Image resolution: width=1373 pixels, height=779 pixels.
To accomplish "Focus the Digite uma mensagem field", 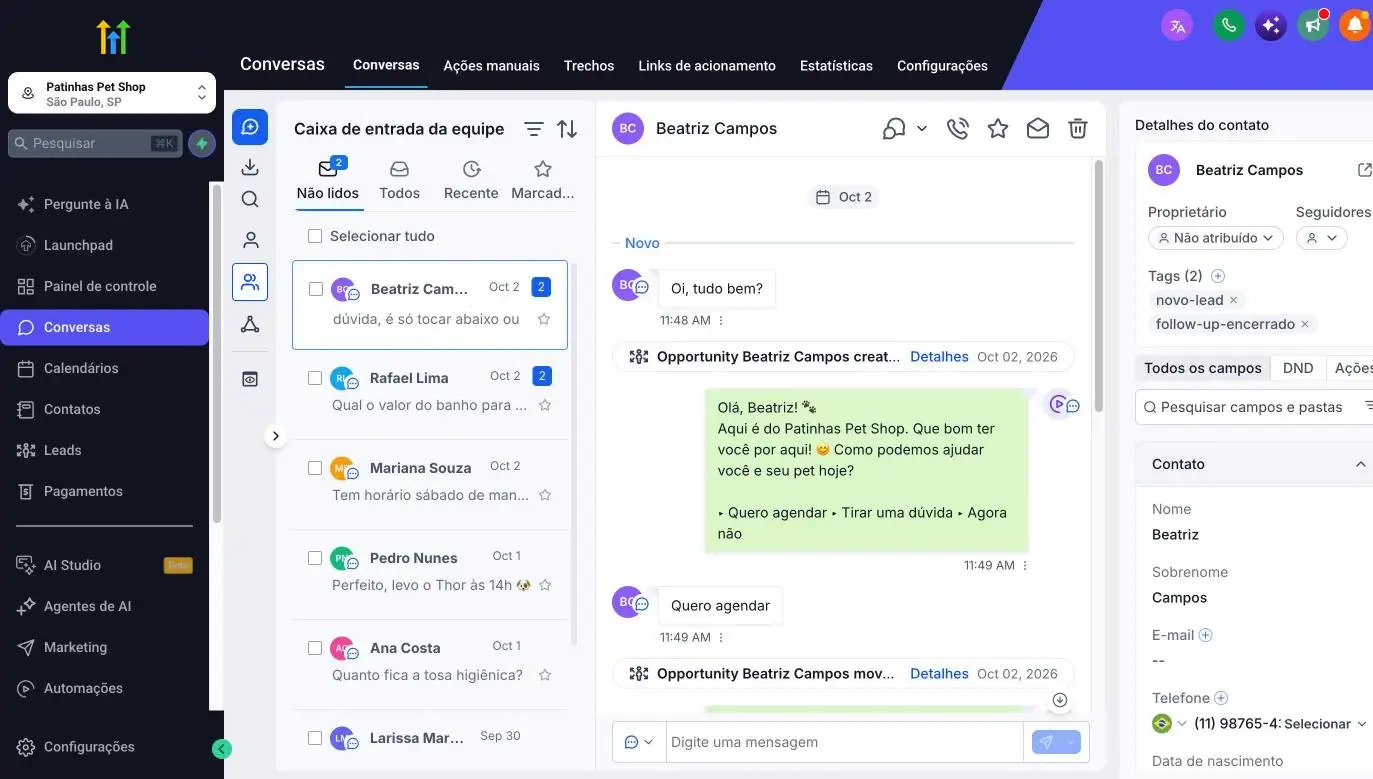I will coord(845,742).
